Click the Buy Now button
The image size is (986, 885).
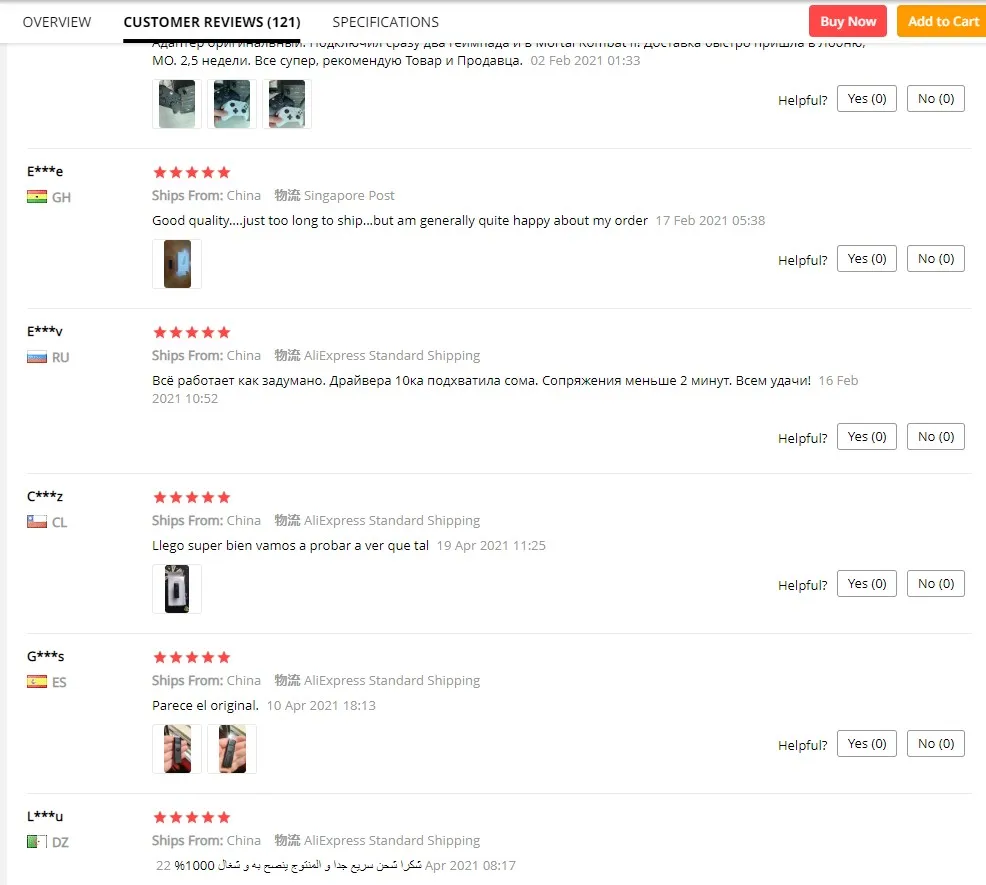pos(848,21)
